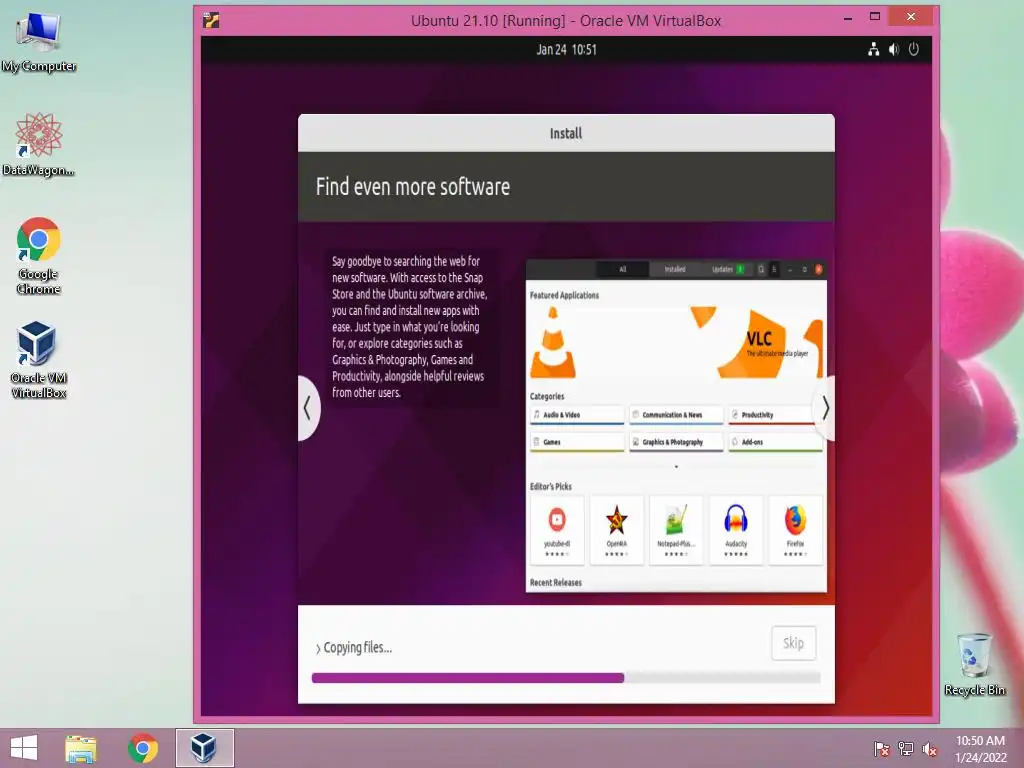
Task: Open the Recycle Bin
Action: (x=974, y=664)
